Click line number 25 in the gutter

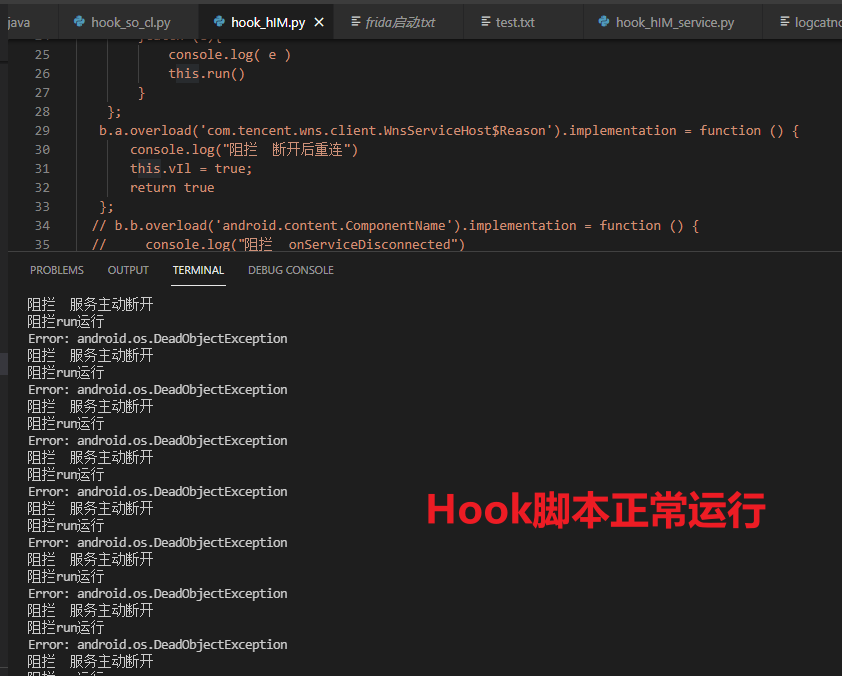[x=42, y=55]
